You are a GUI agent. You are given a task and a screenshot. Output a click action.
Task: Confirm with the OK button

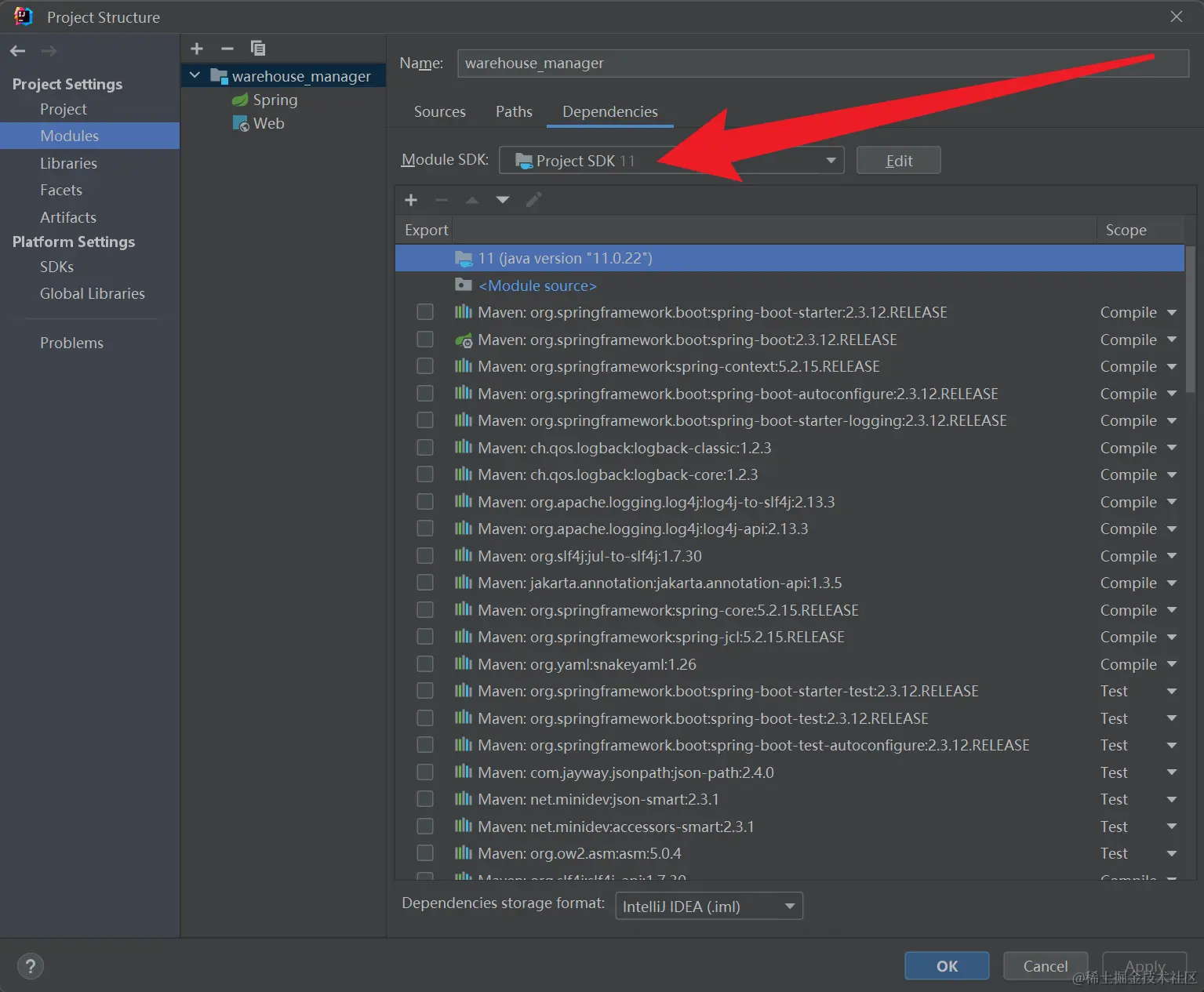947,966
